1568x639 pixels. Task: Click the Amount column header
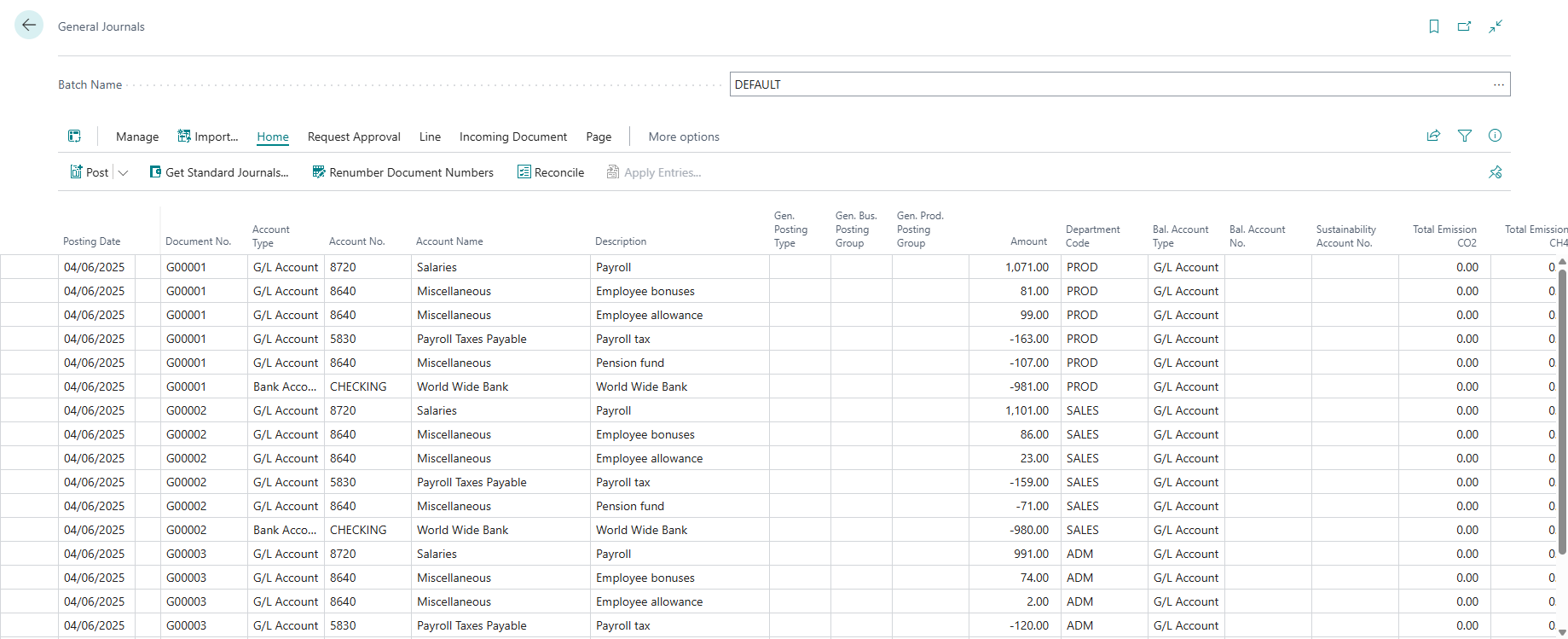tap(1029, 241)
